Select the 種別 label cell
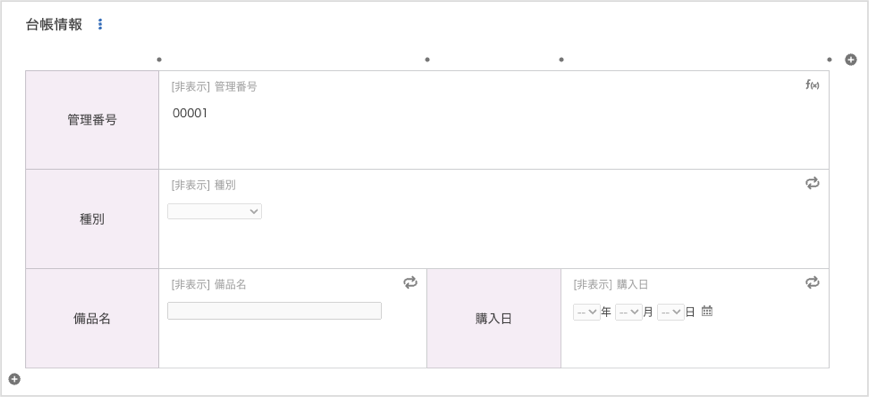869x397 pixels. (92, 219)
